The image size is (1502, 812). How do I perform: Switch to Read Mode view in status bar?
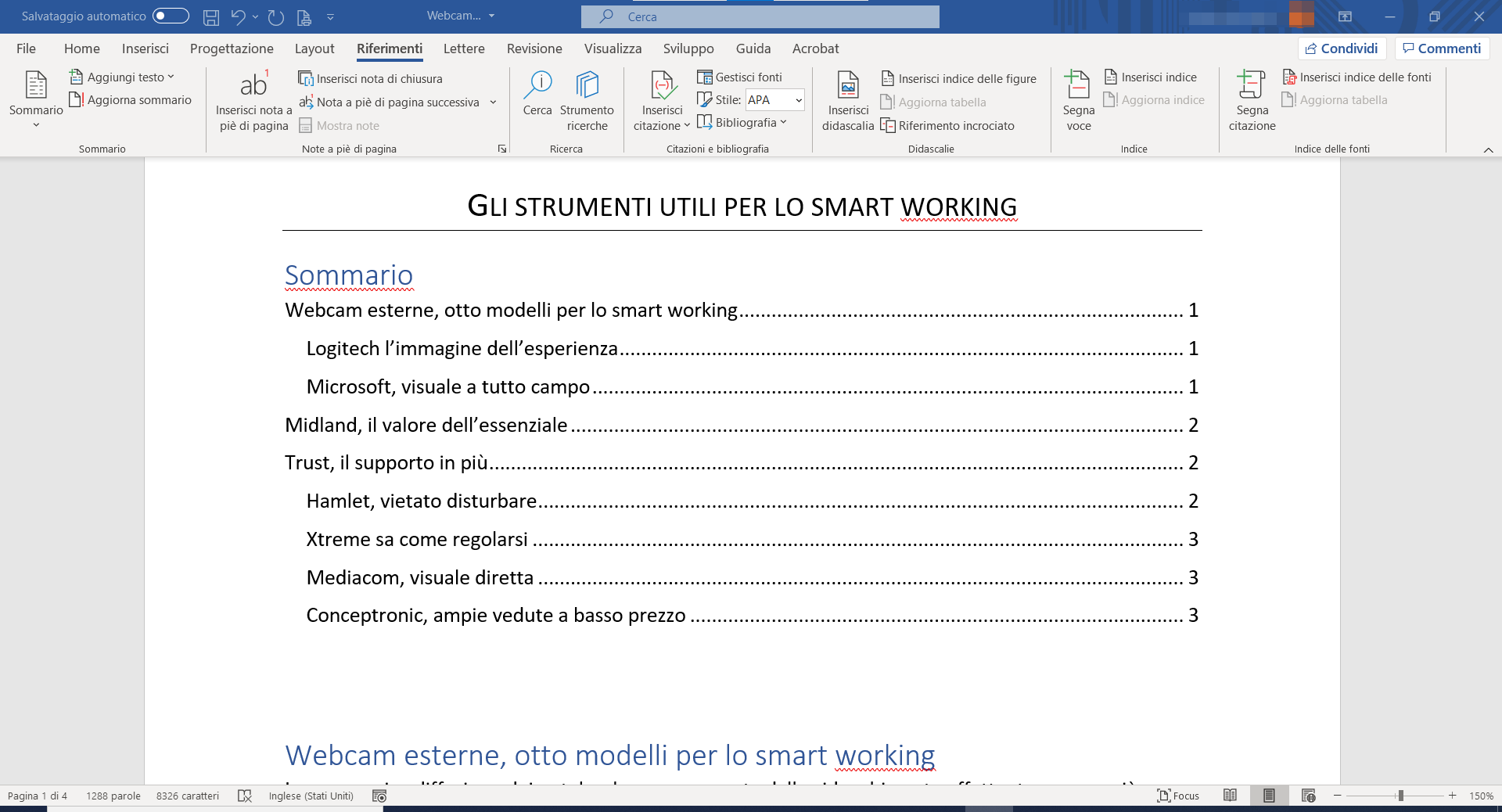pos(1230,796)
